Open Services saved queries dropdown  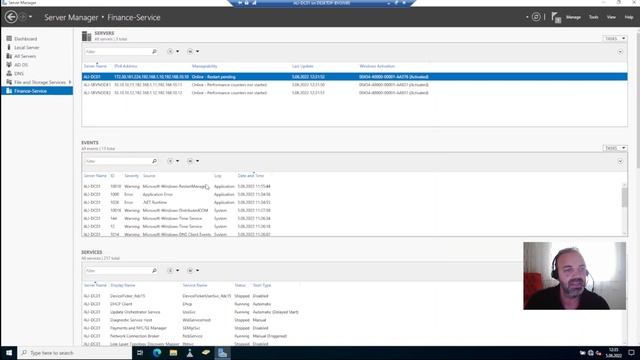click(193, 270)
